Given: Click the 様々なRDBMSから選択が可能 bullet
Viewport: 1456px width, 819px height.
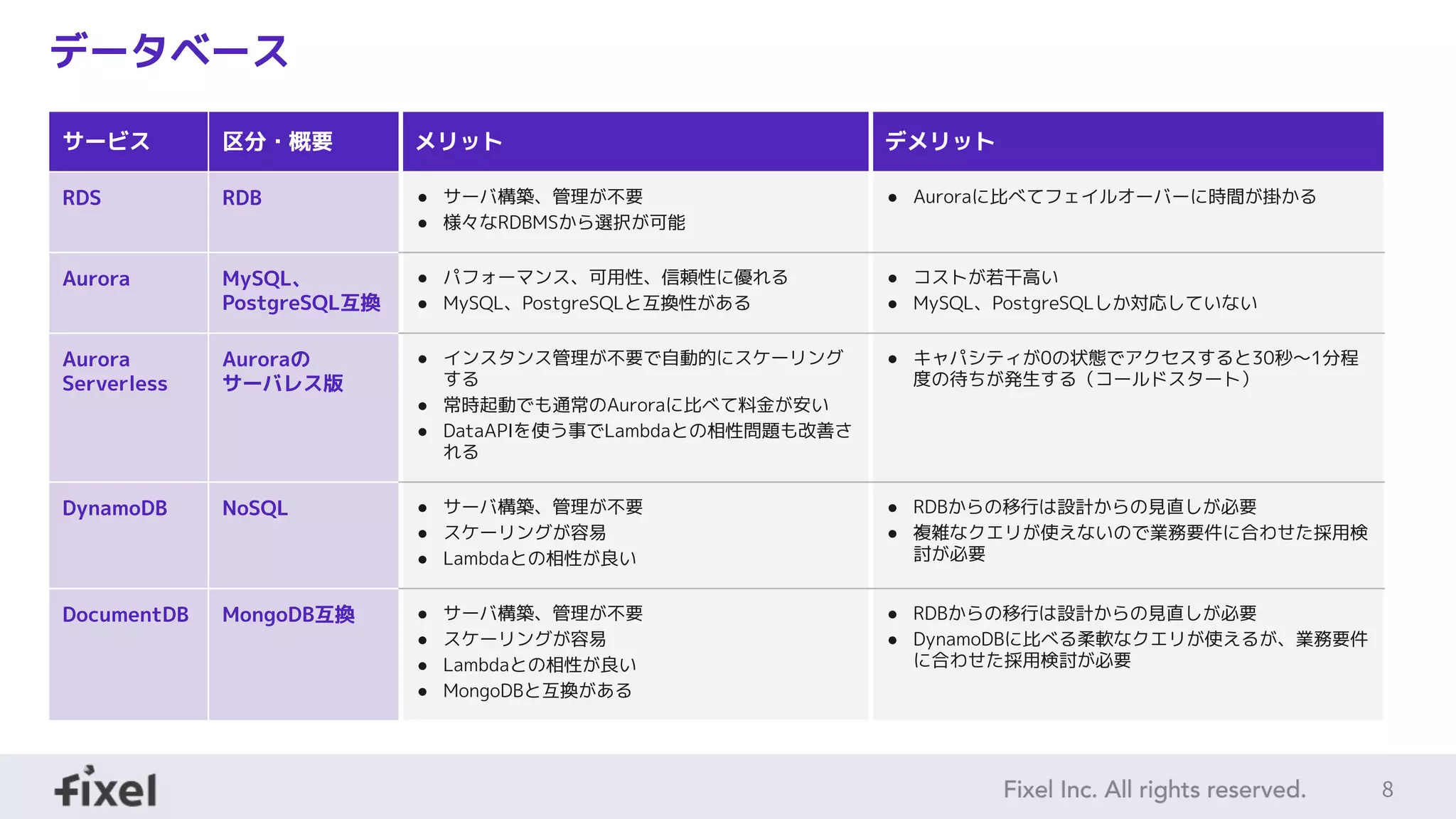Looking at the screenshot, I should [x=564, y=223].
